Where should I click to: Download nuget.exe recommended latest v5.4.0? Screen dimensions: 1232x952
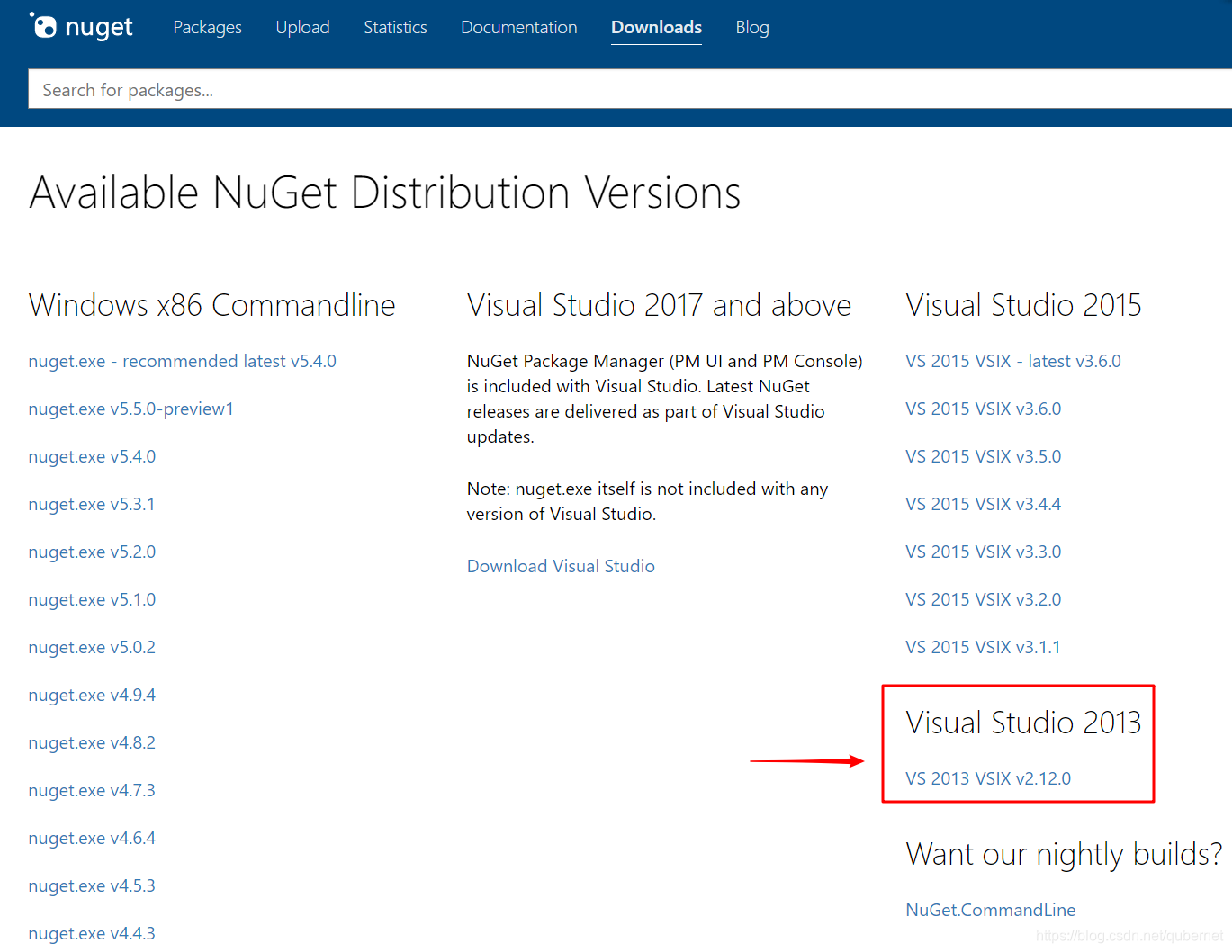182,361
